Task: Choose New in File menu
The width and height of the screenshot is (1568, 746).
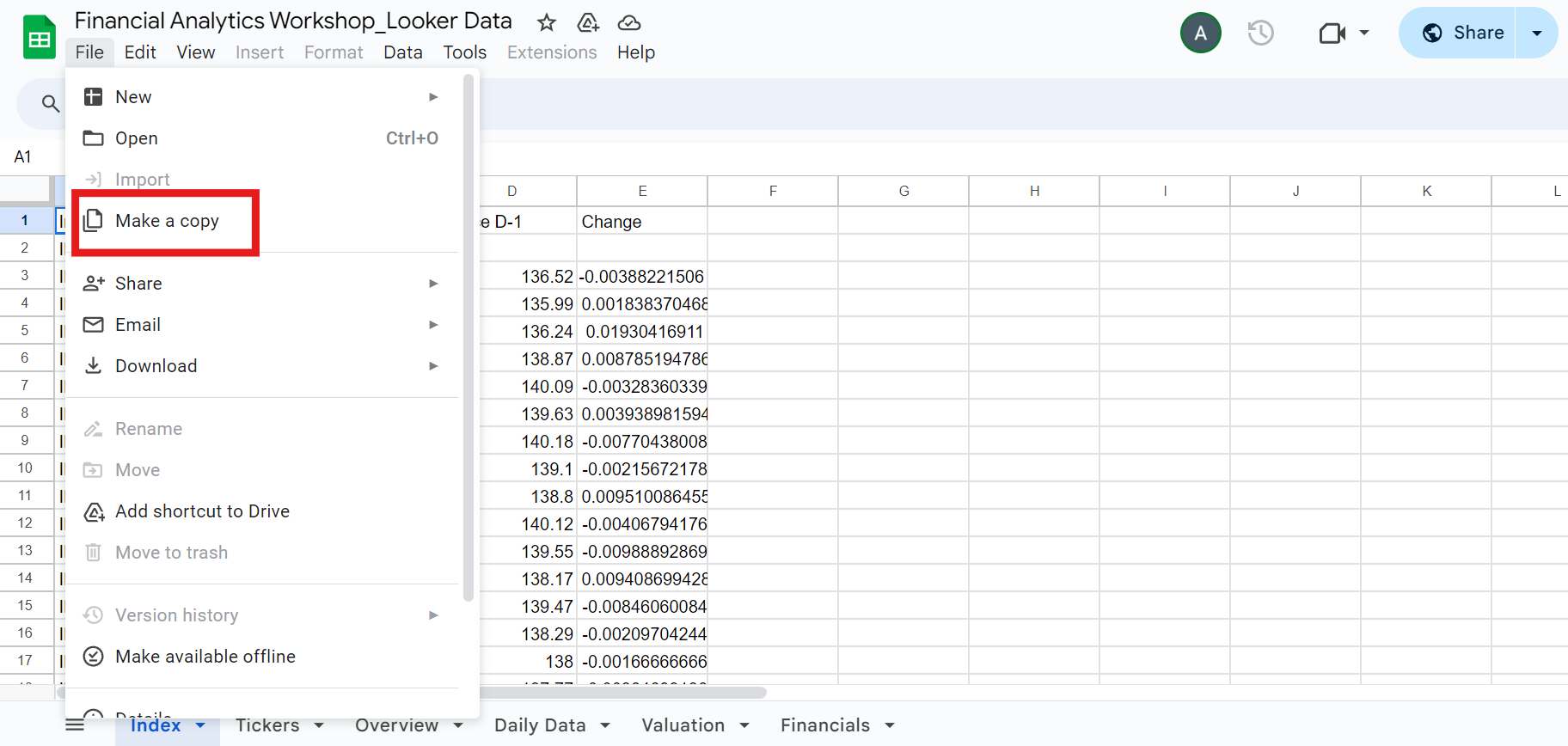Action: (262, 97)
